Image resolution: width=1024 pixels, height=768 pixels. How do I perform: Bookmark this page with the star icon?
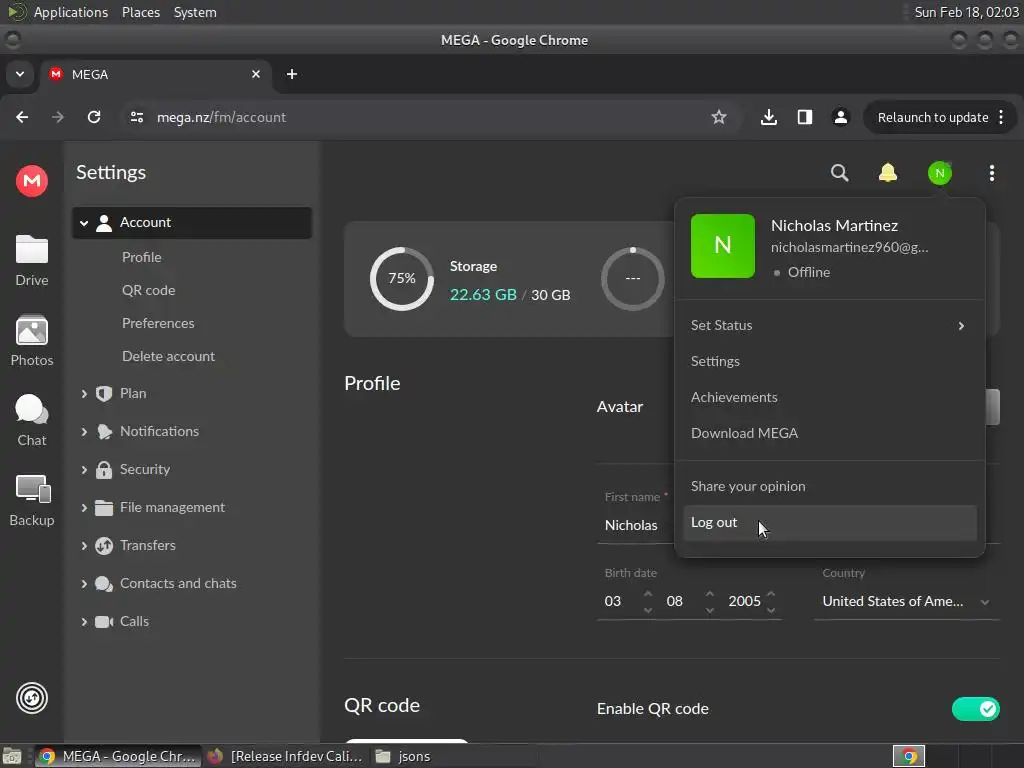pyautogui.click(x=718, y=117)
